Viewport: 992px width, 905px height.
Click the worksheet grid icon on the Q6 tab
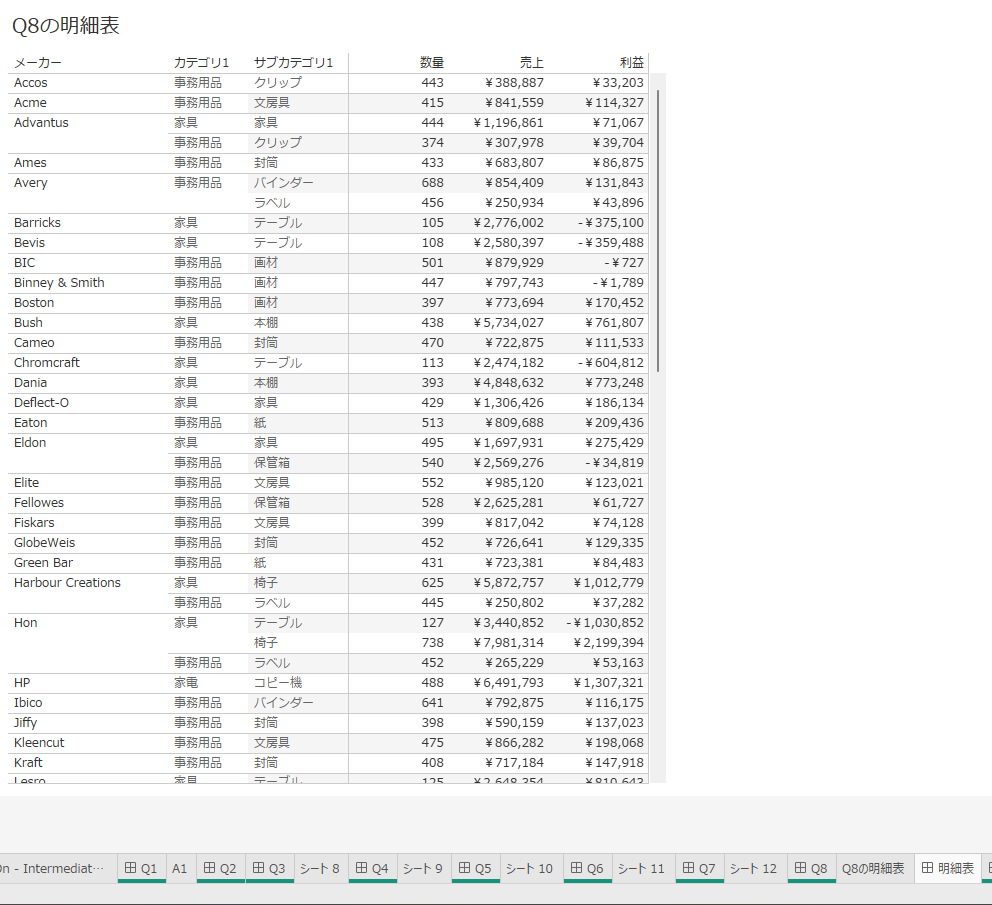pyautogui.click(x=576, y=868)
